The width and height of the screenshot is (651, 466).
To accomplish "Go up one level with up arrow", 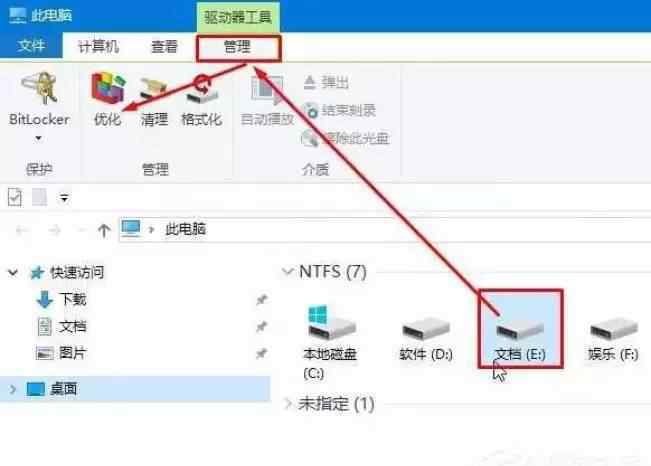I will [104, 230].
